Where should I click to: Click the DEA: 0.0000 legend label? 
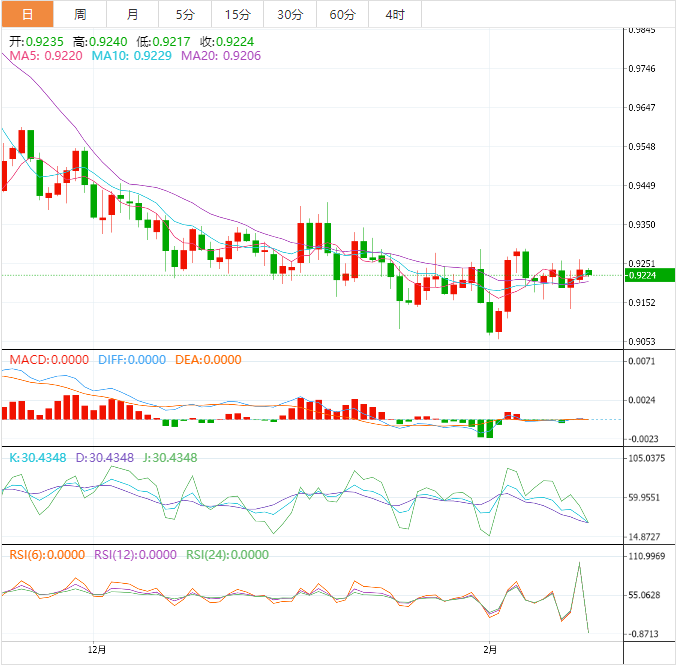click(x=208, y=360)
